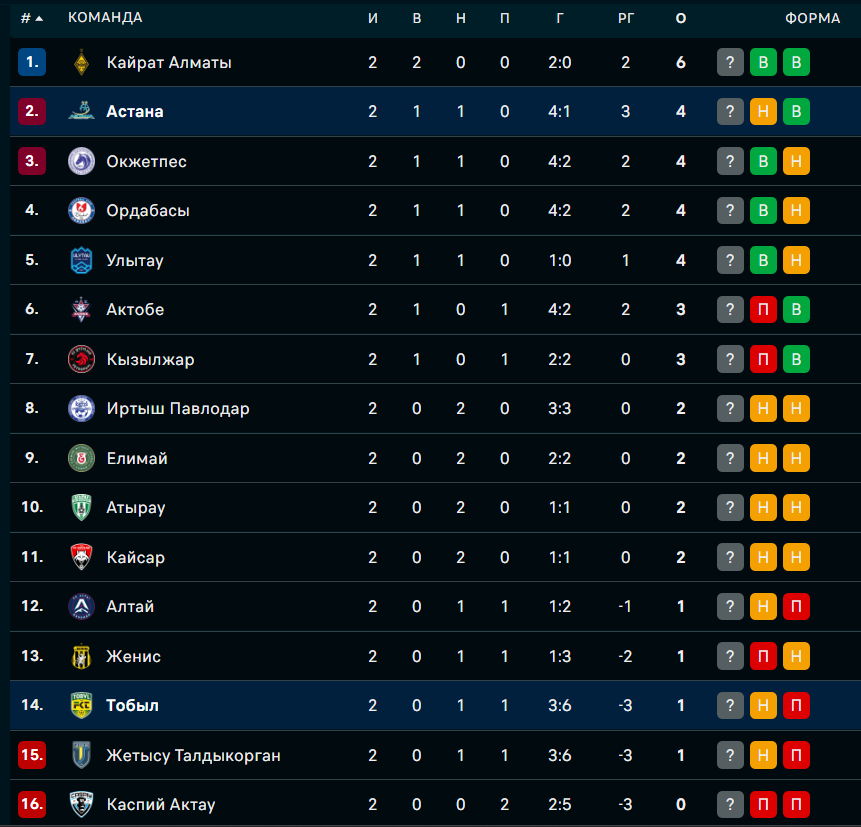Viewport: 861px width, 827px height.
Task: Click the КОМАНДА column header
Action: click(x=105, y=18)
